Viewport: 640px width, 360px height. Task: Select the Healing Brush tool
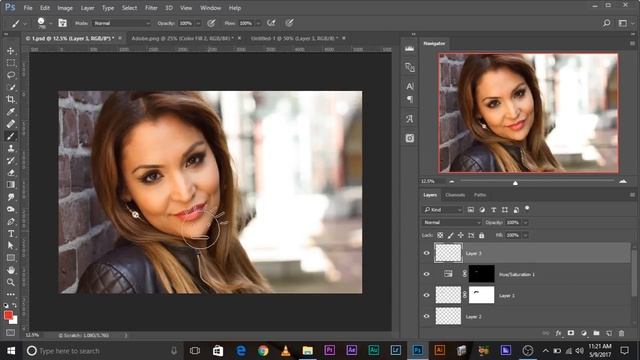click(x=11, y=124)
